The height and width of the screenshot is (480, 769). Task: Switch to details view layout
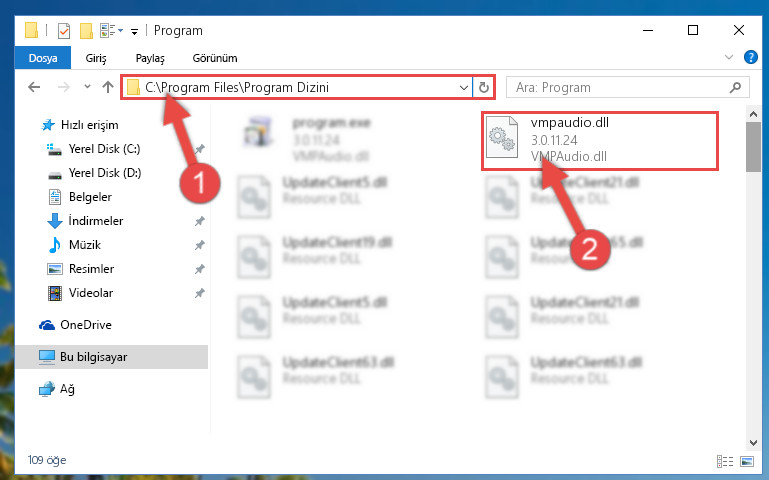[724, 461]
